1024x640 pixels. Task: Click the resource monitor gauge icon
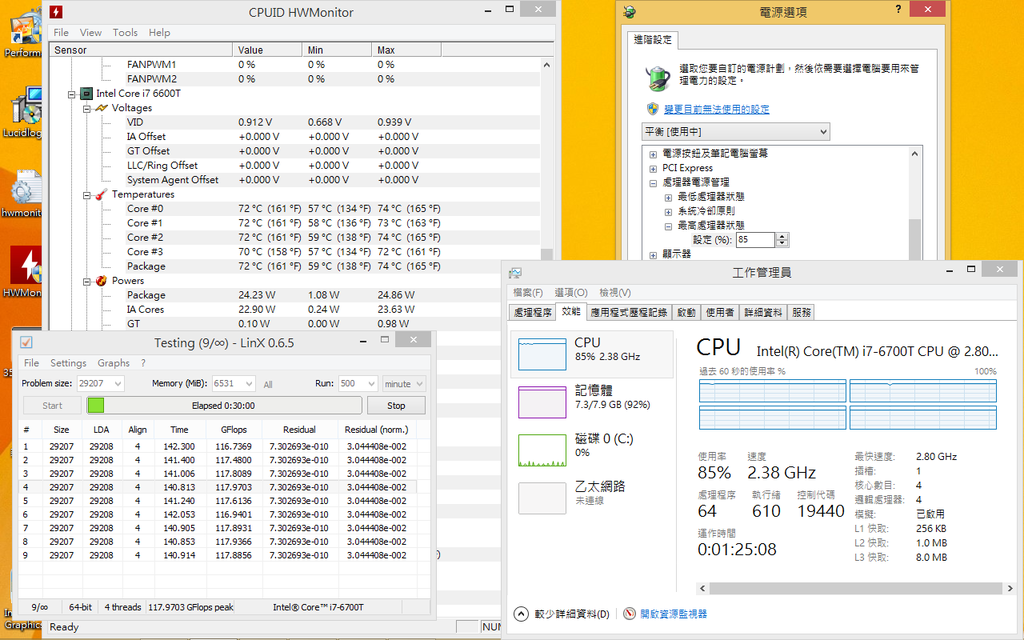pyautogui.click(x=630, y=613)
